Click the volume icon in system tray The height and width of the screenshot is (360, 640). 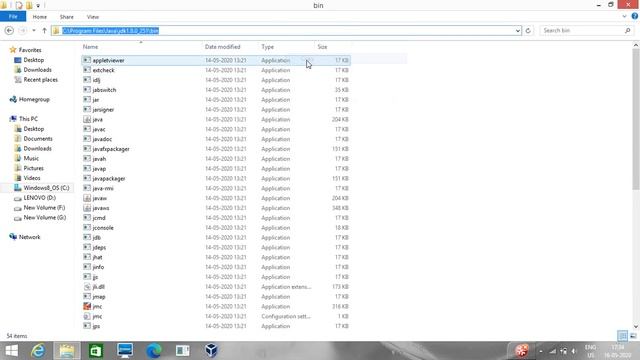[573, 351]
